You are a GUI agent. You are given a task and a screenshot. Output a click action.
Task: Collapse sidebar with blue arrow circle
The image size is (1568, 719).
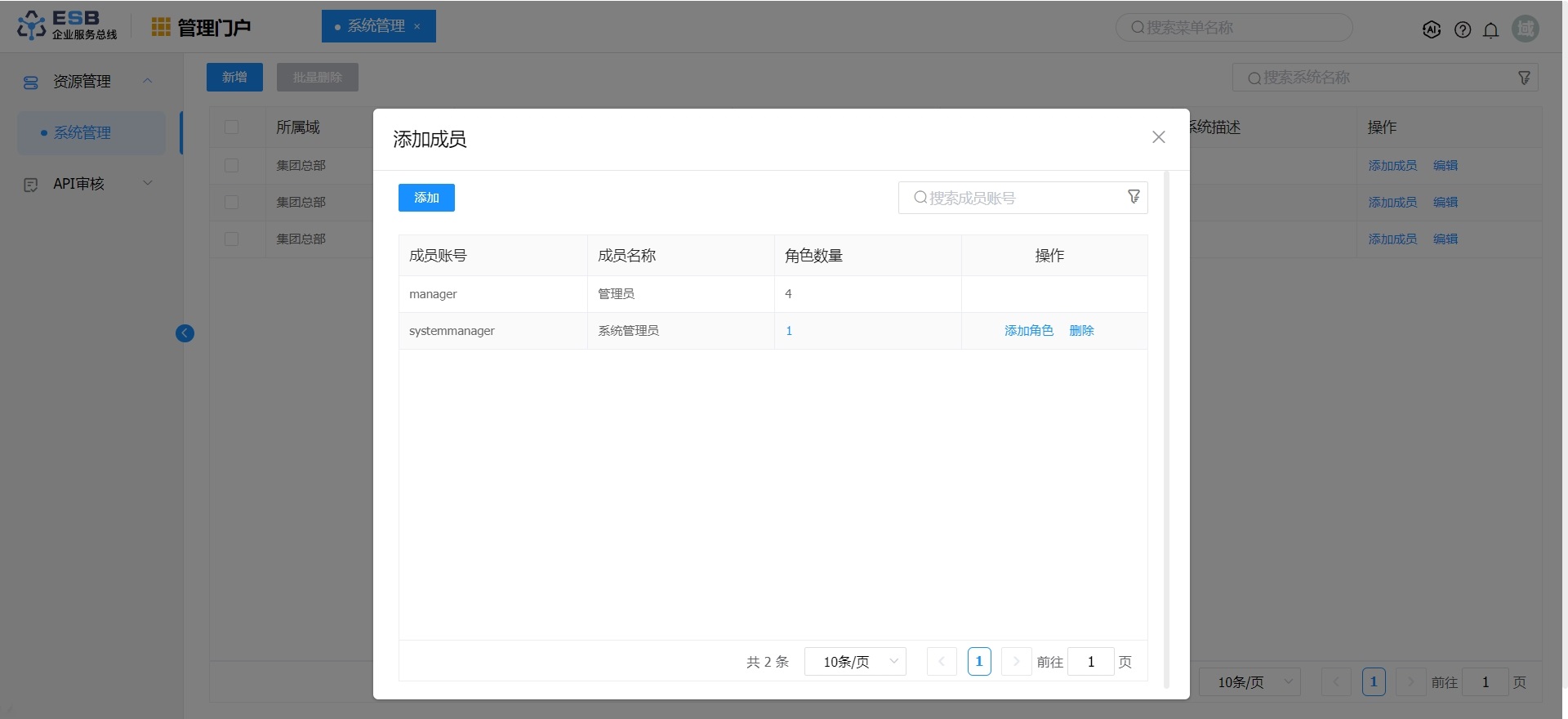(x=185, y=333)
